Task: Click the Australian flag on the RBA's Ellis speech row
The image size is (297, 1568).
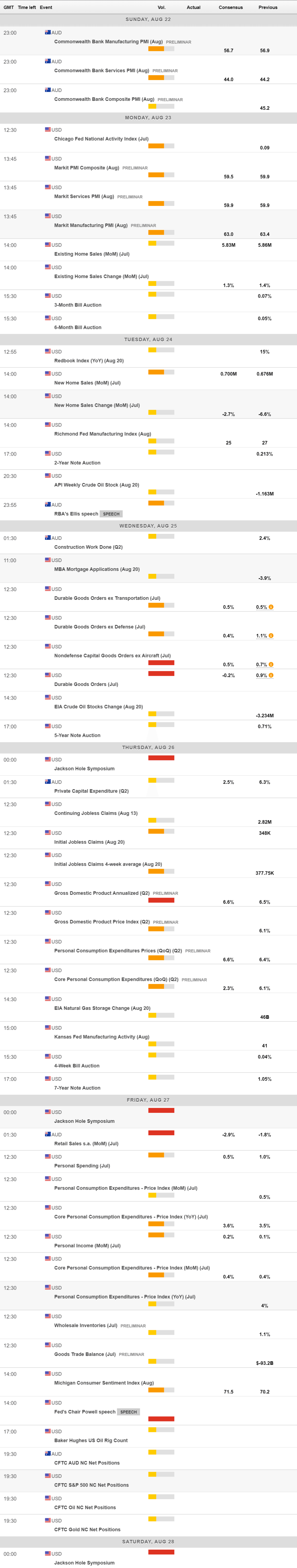Action: click(x=48, y=505)
